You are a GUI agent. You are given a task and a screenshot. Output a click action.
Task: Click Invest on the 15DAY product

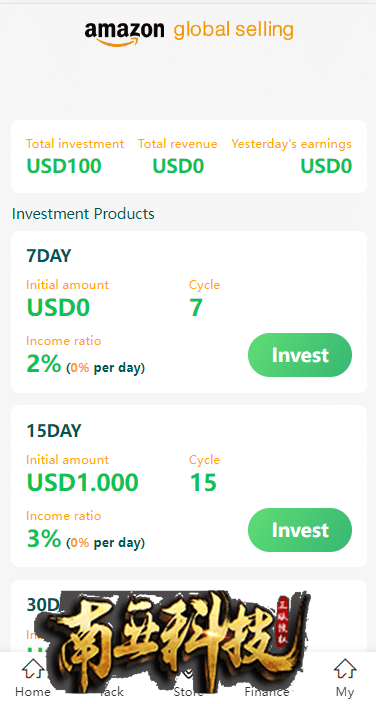tap(300, 530)
